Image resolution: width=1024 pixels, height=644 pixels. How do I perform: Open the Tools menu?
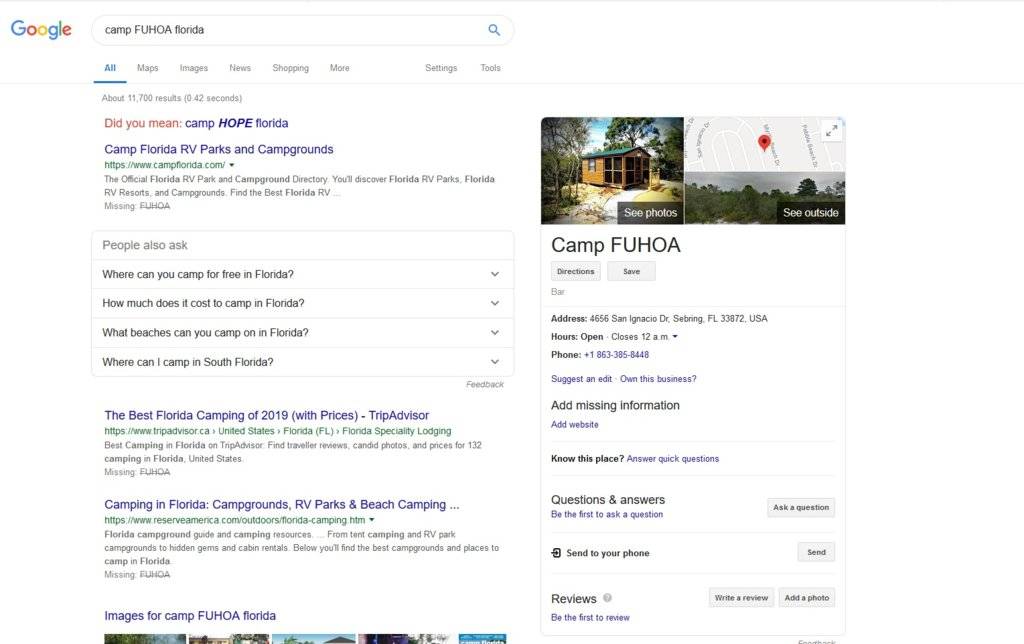point(490,68)
